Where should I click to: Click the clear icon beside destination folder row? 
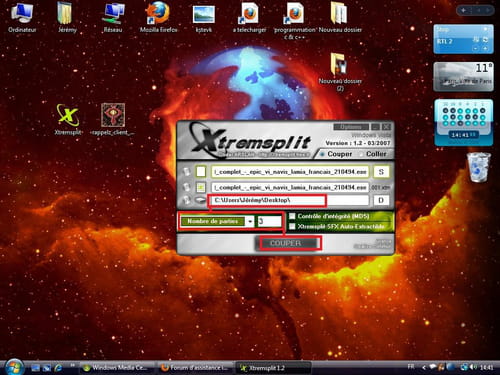[x=186, y=200]
